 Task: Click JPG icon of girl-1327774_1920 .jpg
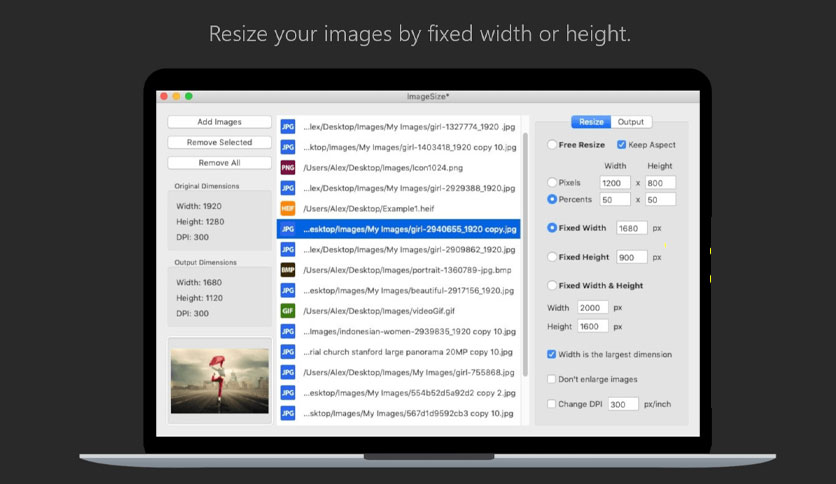[288, 127]
